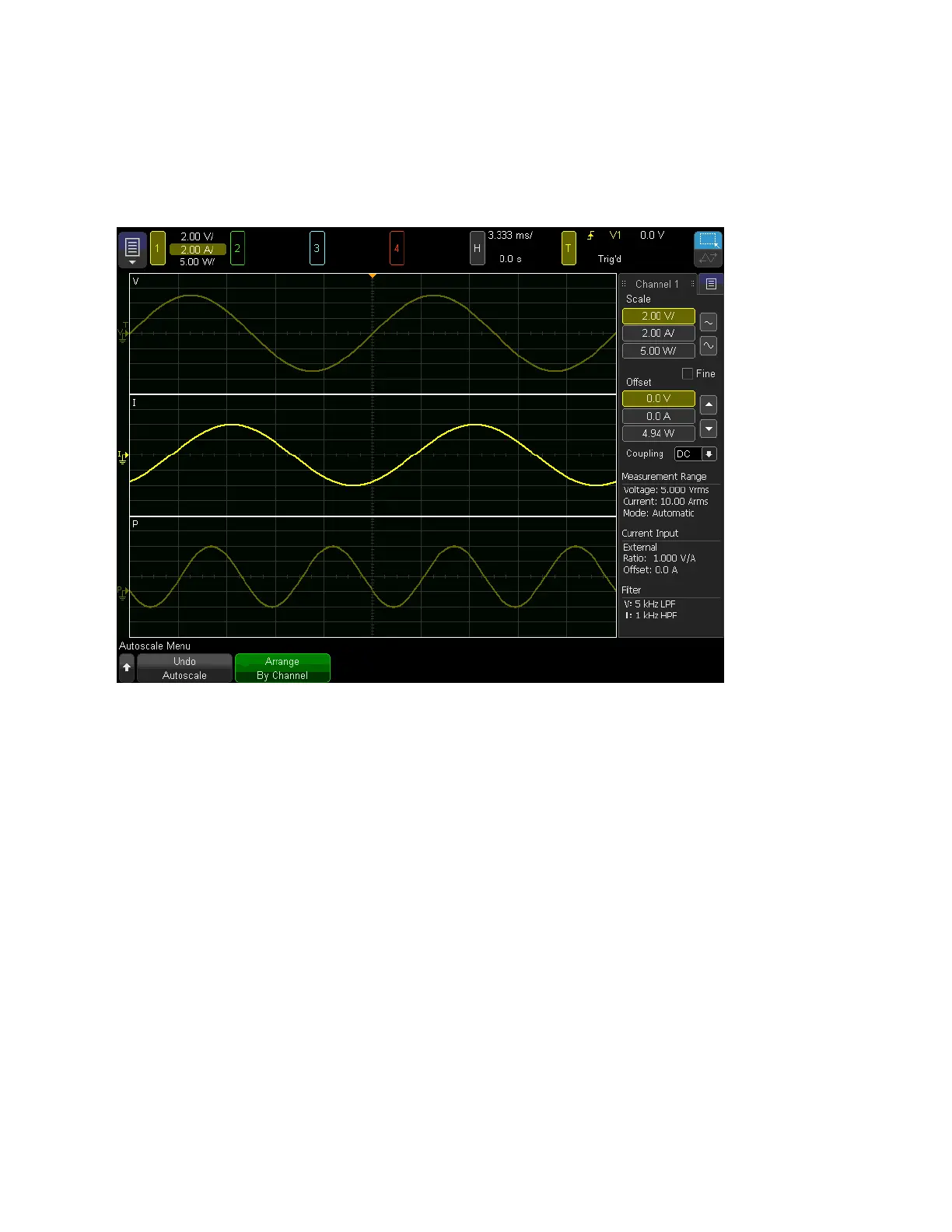Click 3.333 ms/ timebase readout
952x1232 pixels.
510,235
